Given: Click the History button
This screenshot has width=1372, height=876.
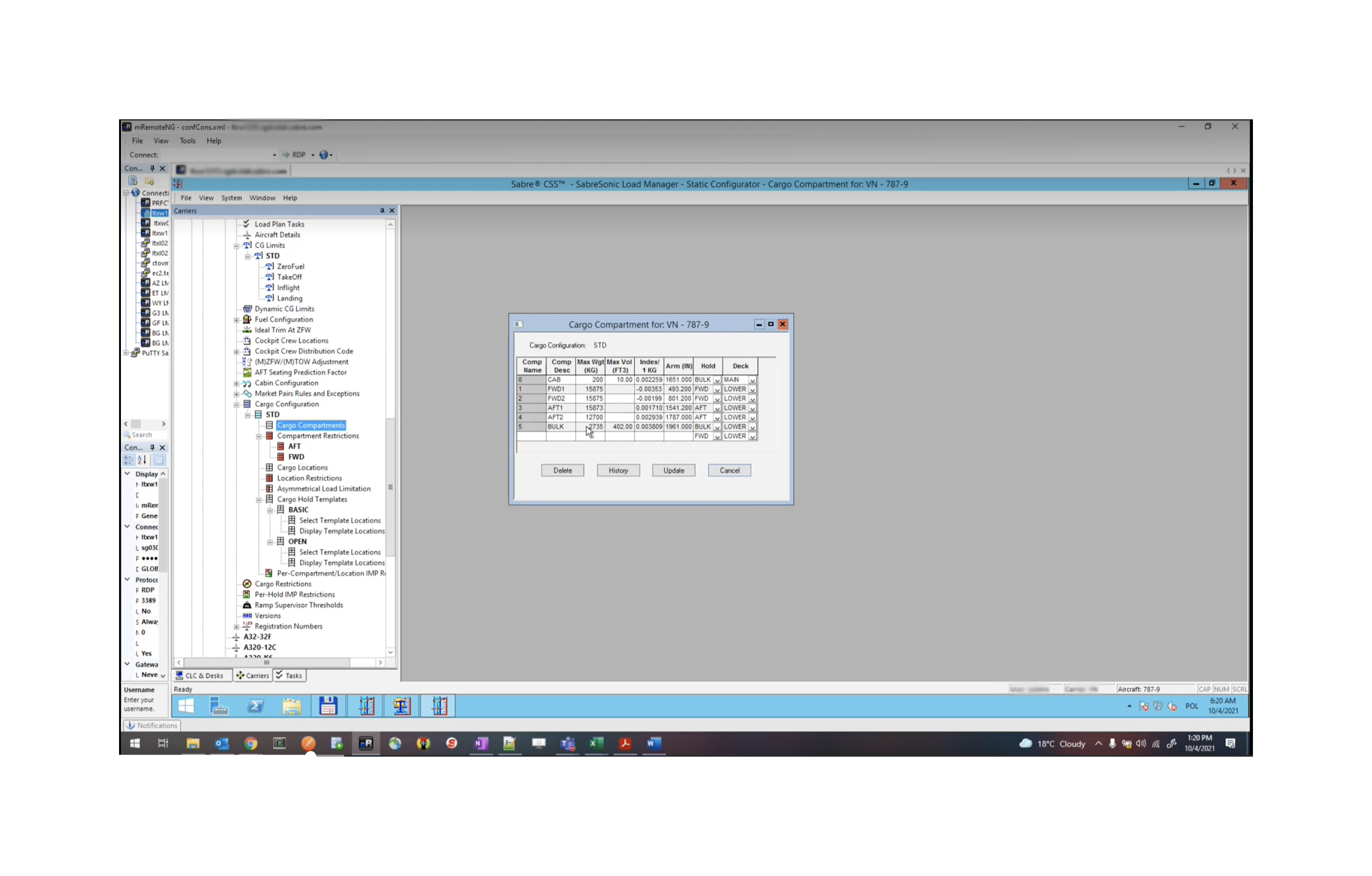Looking at the screenshot, I should point(618,470).
